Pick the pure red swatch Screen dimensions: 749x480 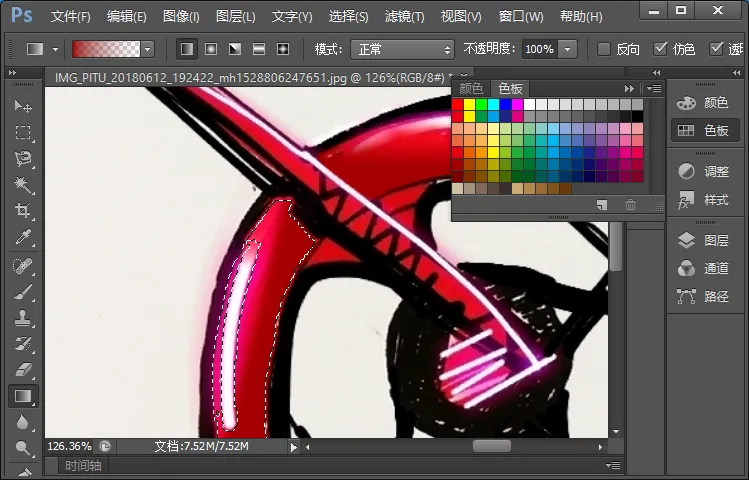click(x=458, y=104)
